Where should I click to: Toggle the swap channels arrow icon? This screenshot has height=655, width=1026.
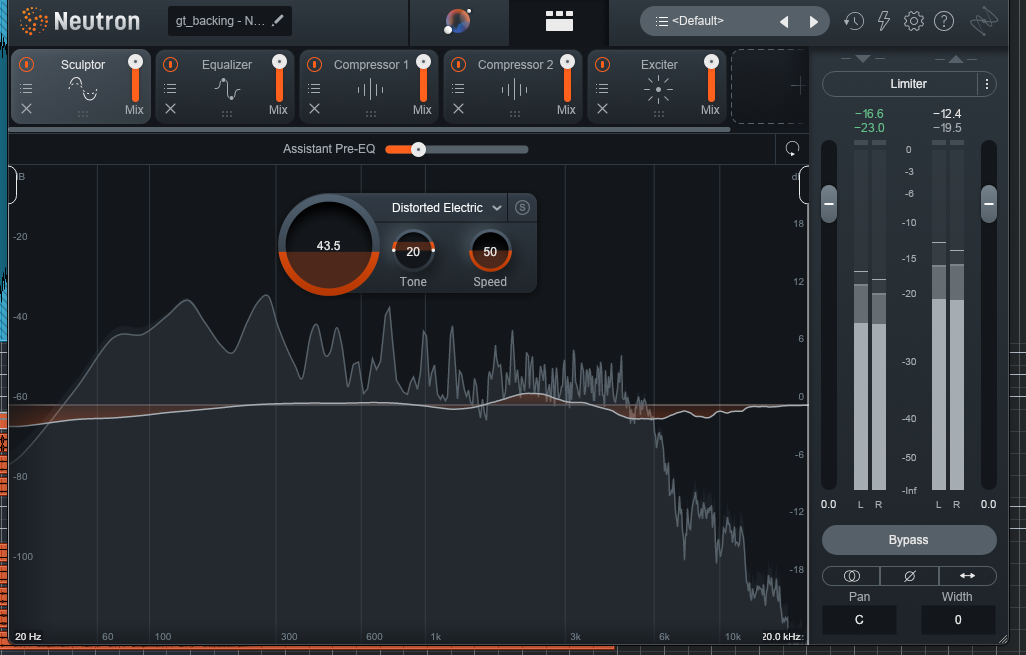968,576
